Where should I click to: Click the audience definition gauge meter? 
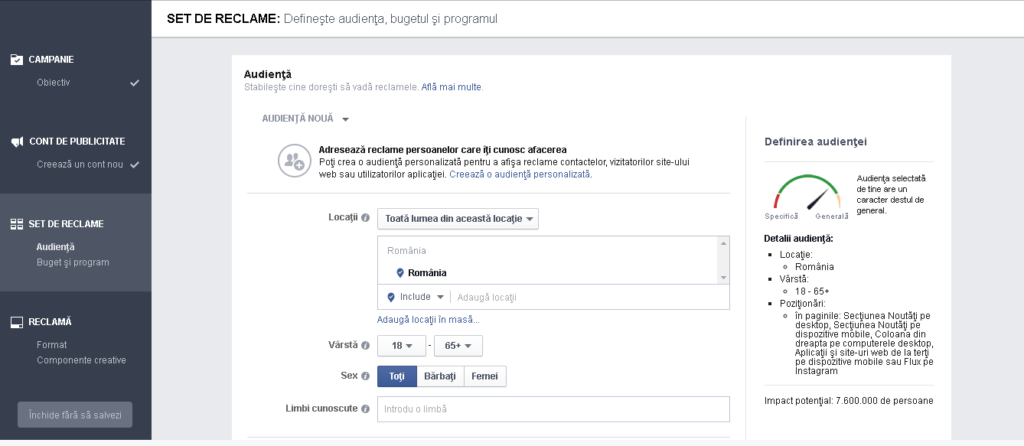pyautogui.click(x=806, y=195)
